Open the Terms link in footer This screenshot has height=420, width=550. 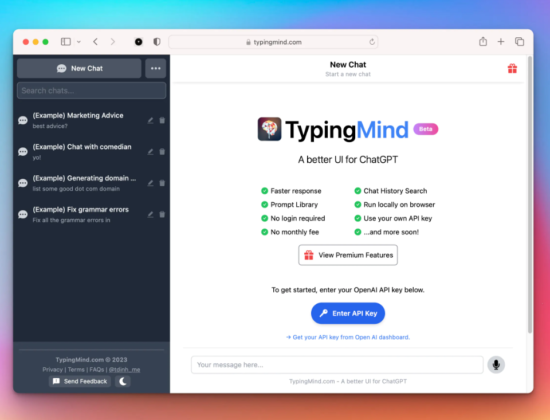[76, 369]
